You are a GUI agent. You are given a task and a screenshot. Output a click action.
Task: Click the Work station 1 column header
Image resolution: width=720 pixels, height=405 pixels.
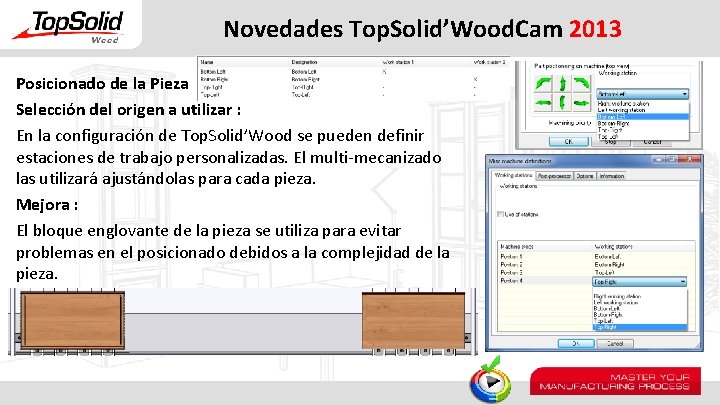coord(398,62)
